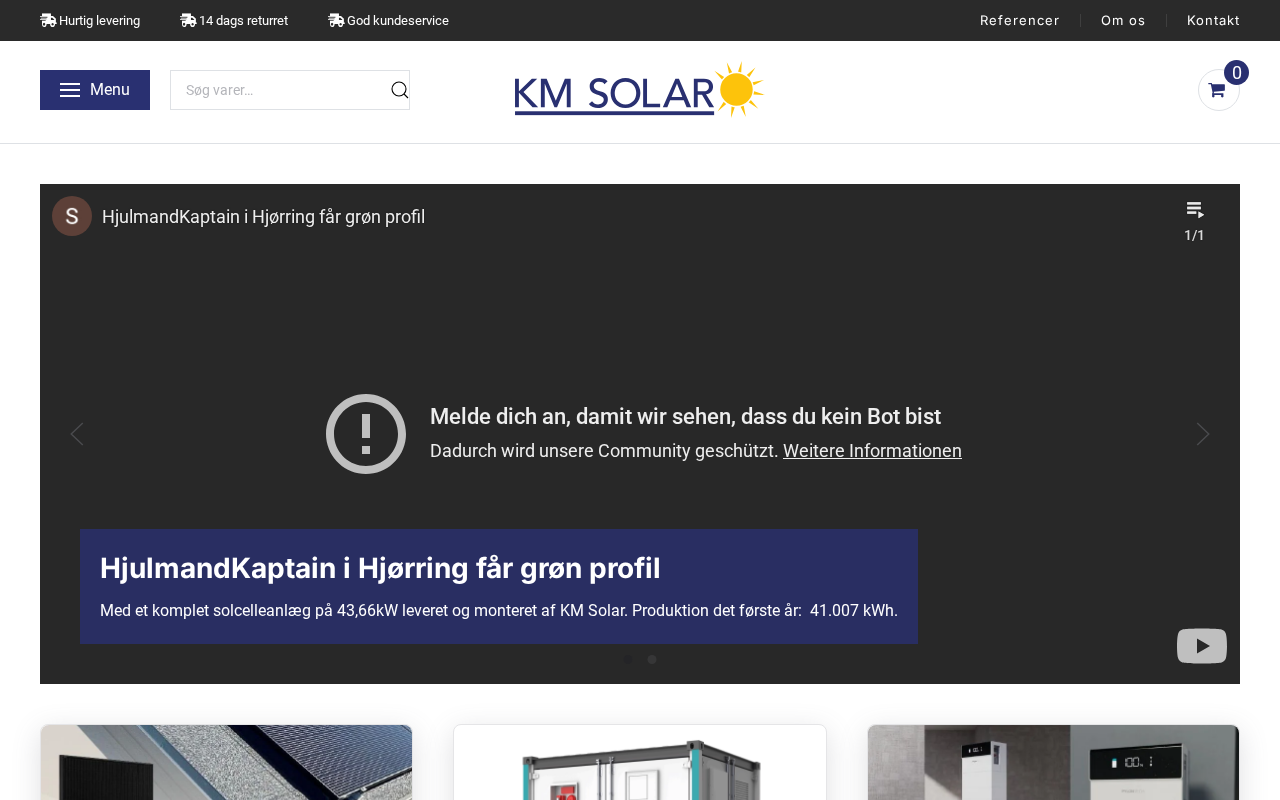1280x800 pixels.
Task: Open the battery storage product image
Action: (1054, 762)
